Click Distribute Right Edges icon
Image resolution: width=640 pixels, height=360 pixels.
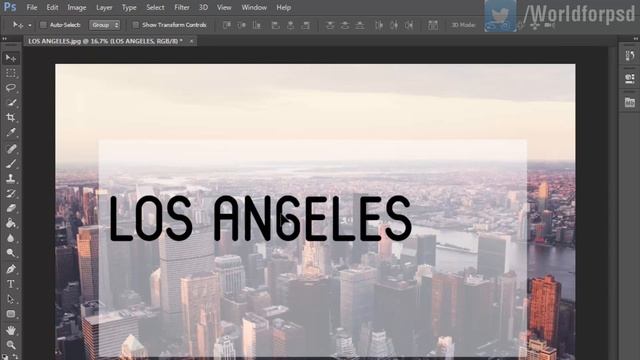click(x=409, y=25)
